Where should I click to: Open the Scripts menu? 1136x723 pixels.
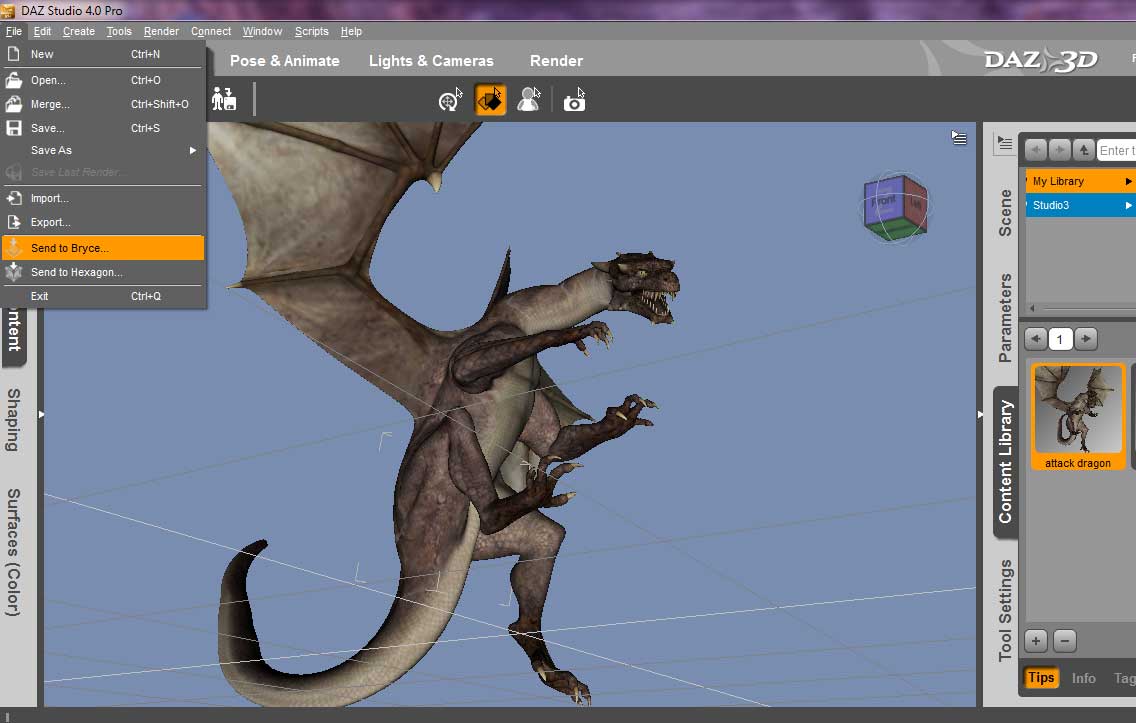coord(312,31)
